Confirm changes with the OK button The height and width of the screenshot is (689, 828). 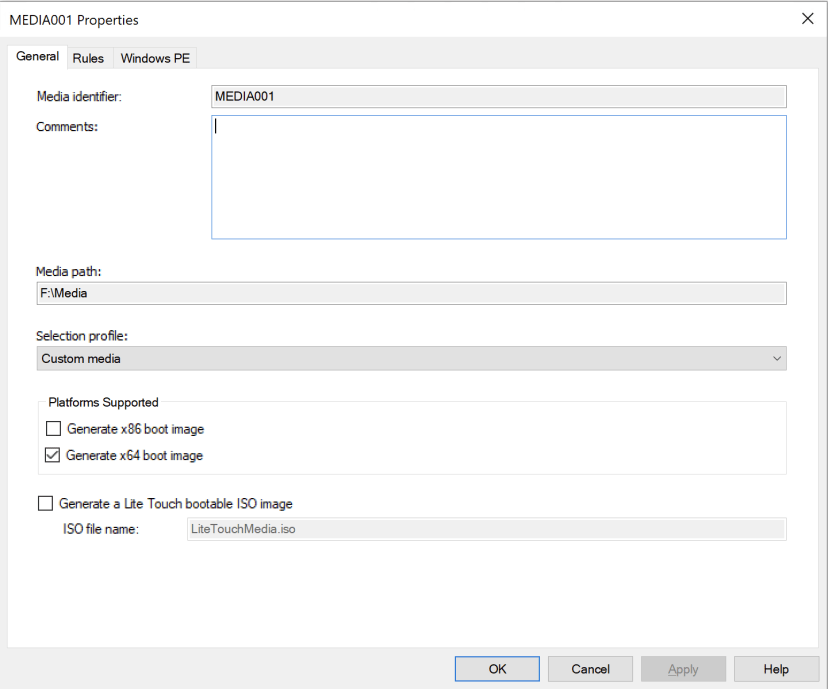(x=496, y=668)
